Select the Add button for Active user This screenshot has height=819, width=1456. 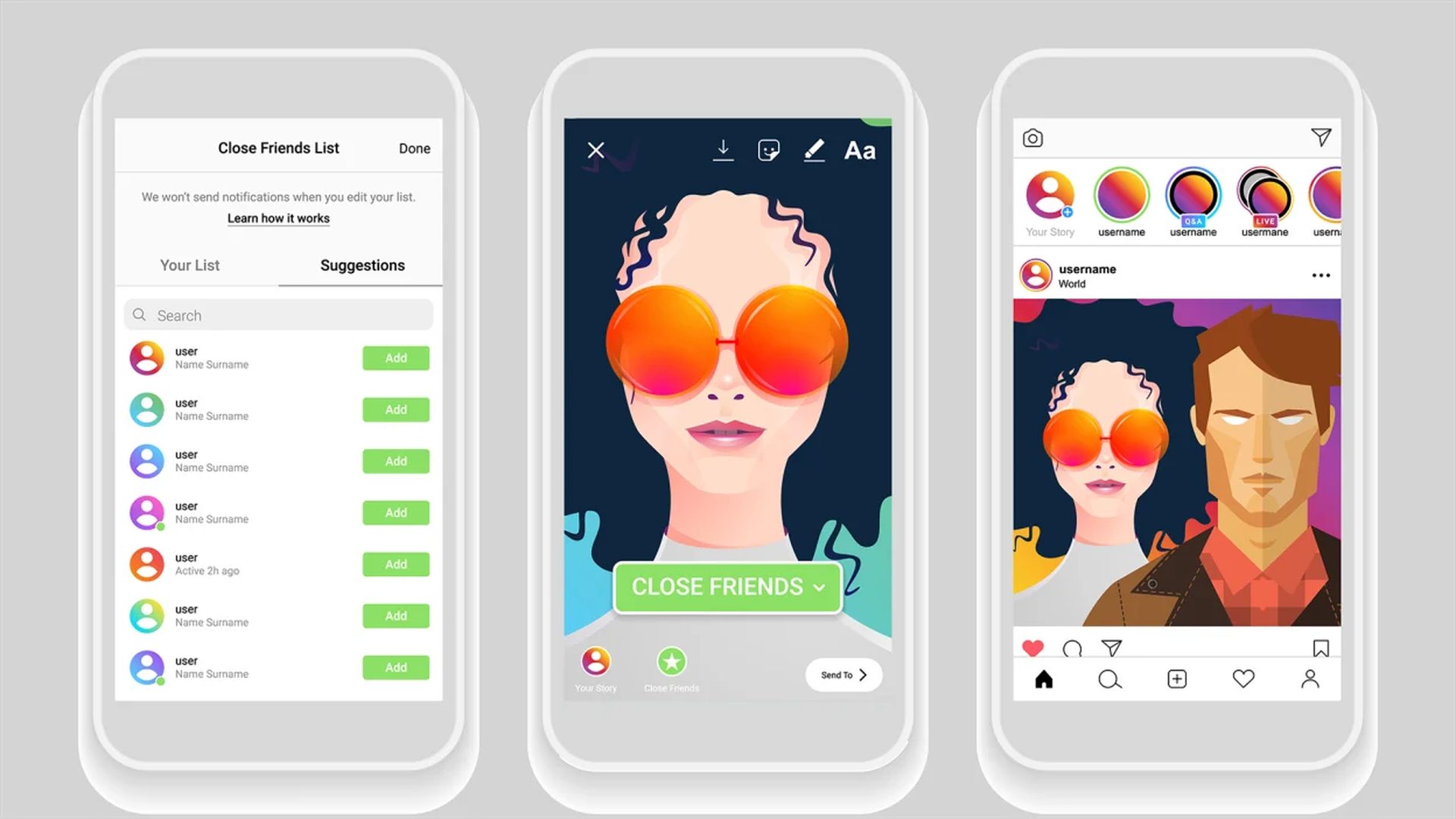(395, 564)
